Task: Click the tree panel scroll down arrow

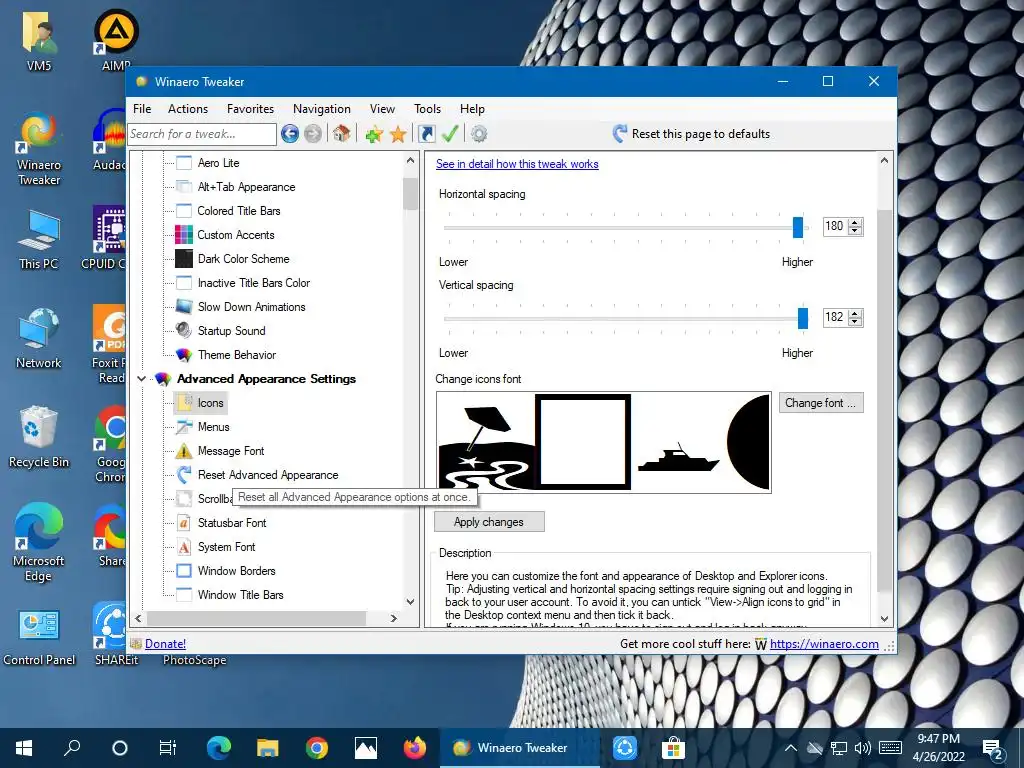Action: (410, 601)
